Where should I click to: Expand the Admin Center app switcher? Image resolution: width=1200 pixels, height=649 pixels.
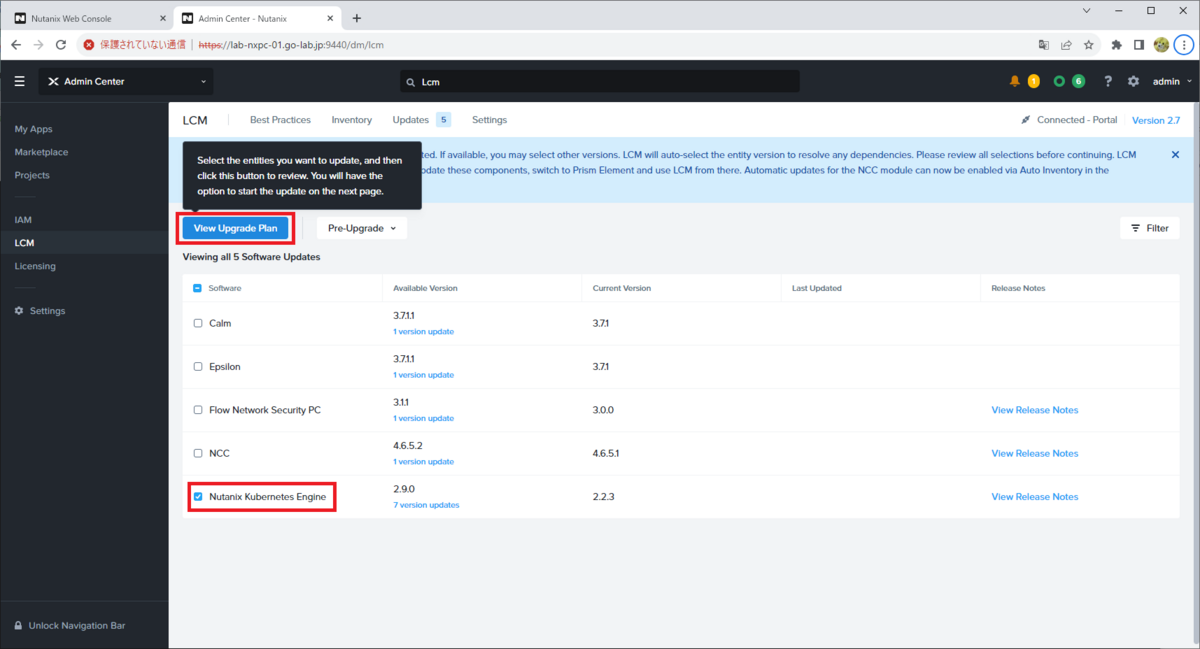coord(125,81)
